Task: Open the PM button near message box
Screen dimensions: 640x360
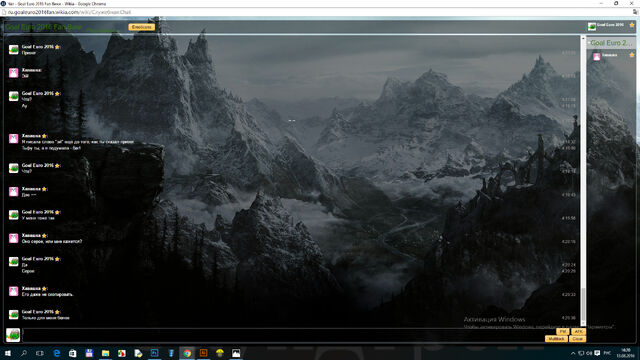Action: point(563,331)
